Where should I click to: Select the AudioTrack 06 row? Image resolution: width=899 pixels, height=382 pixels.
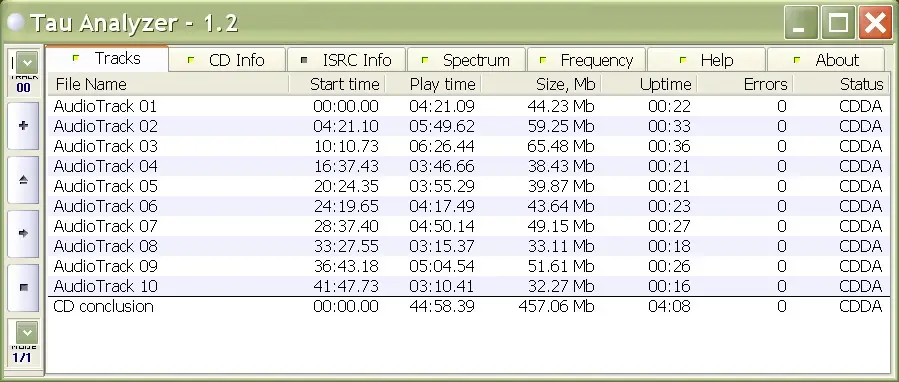[468, 206]
